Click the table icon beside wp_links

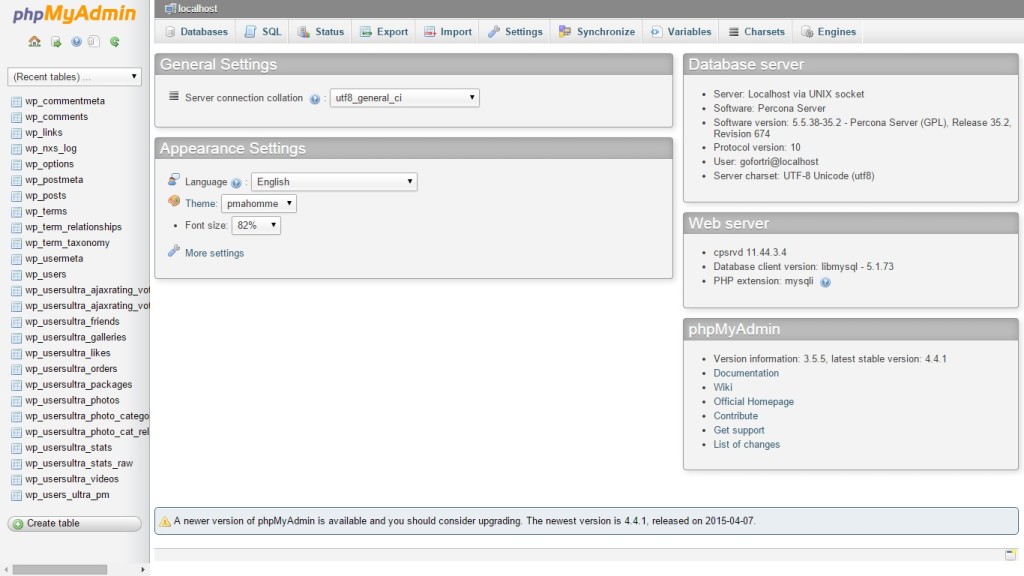point(16,133)
